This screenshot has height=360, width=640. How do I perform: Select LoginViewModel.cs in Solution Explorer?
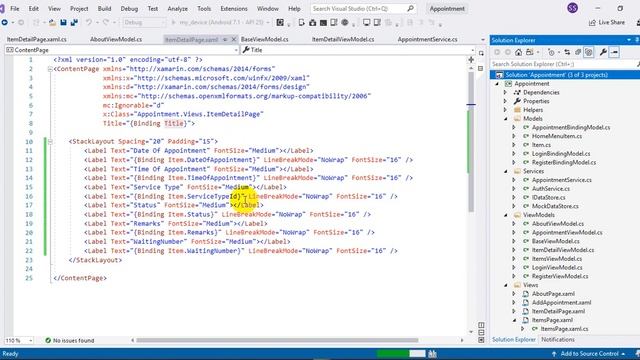pyautogui.click(x=557, y=268)
